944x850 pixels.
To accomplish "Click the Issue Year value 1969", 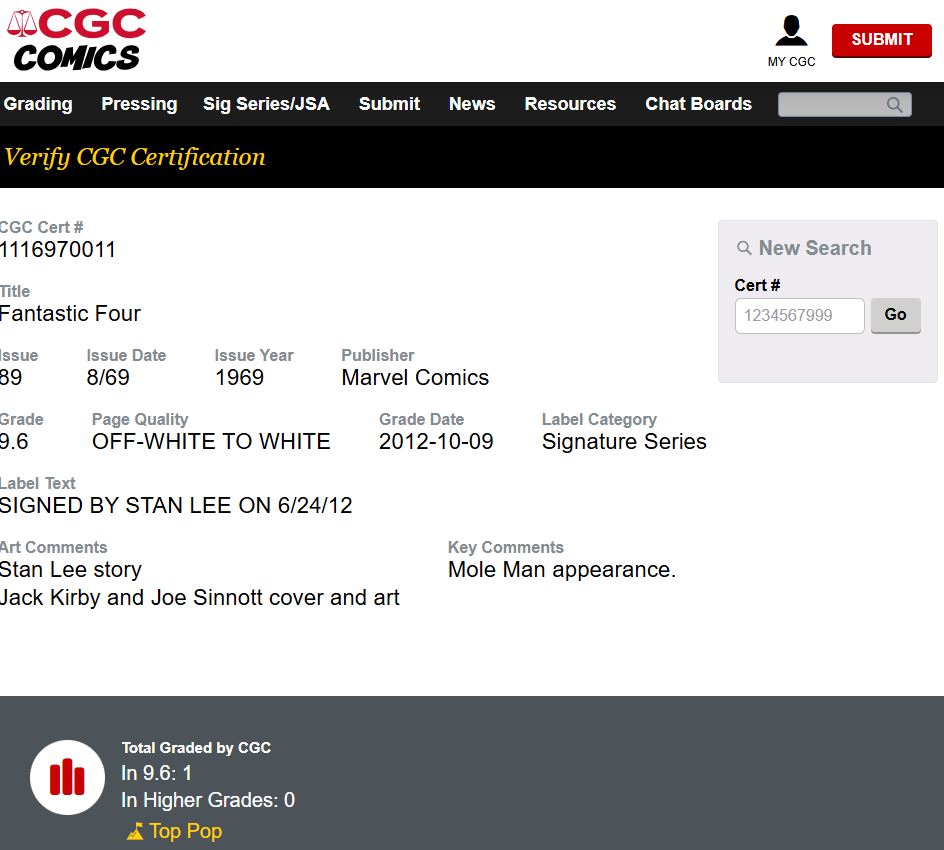I will pos(239,377).
